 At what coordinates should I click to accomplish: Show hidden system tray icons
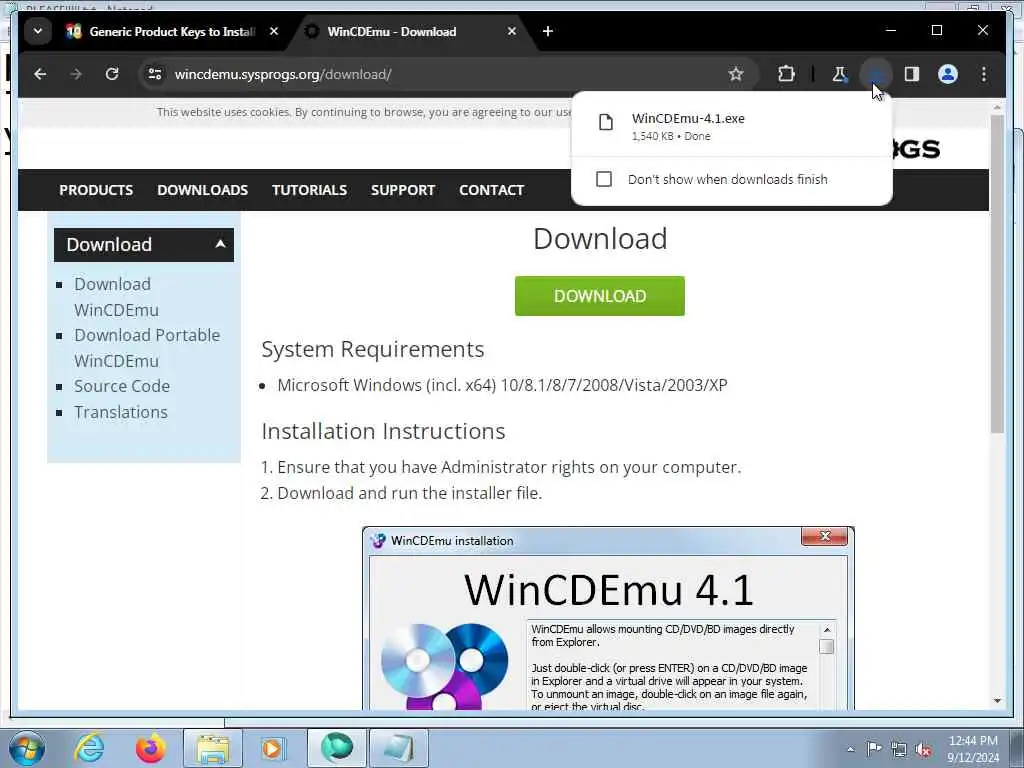pyautogui.click(x=850, y=749)
